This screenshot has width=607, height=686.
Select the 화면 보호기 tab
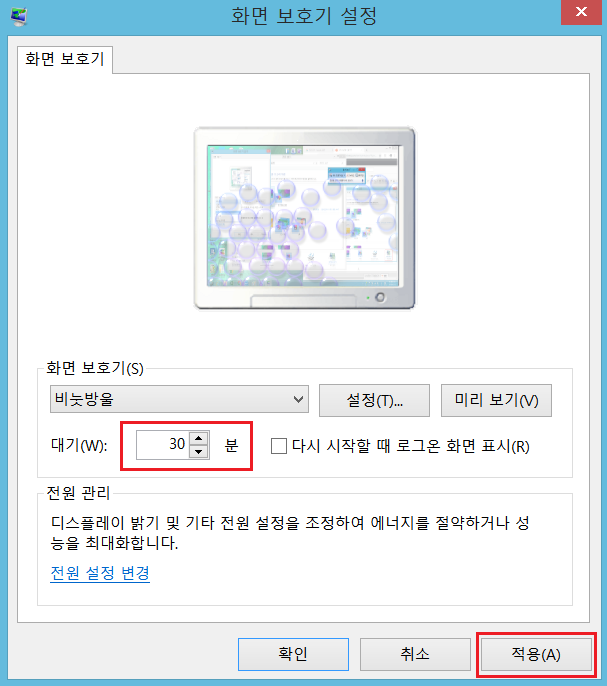[x=65, y=60]
